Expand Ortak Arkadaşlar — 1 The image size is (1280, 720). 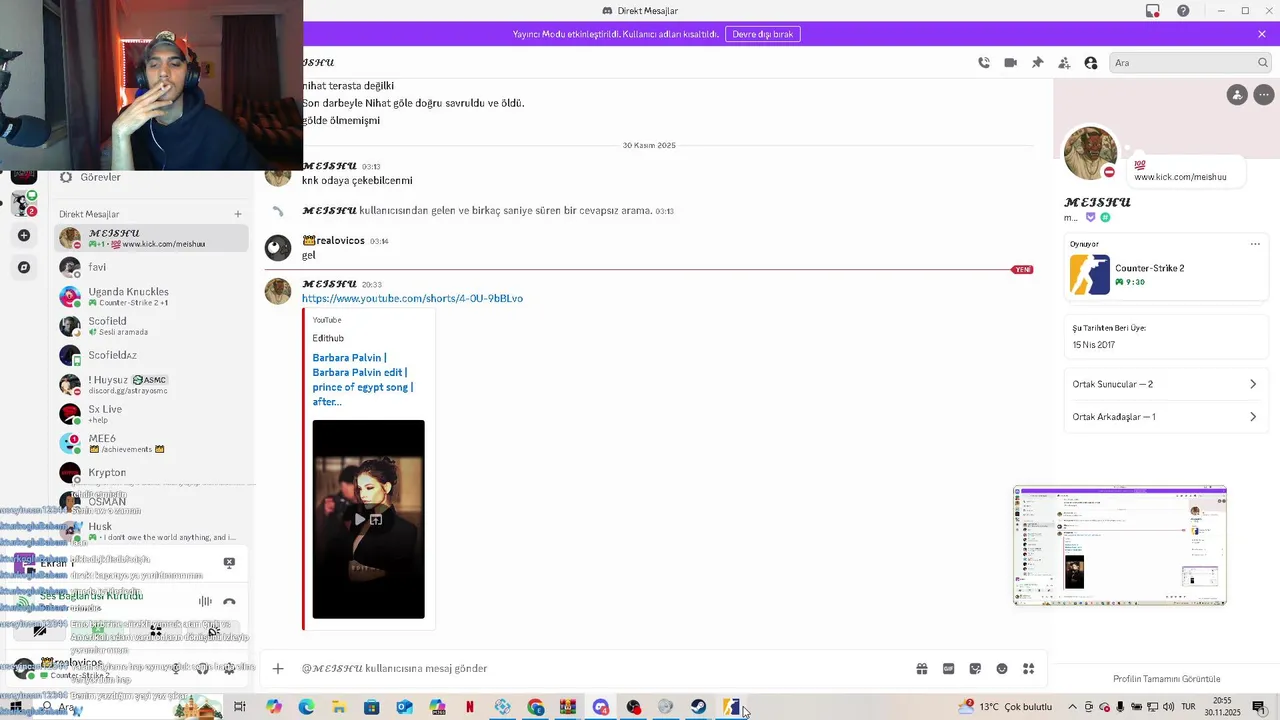[1165, 417]
